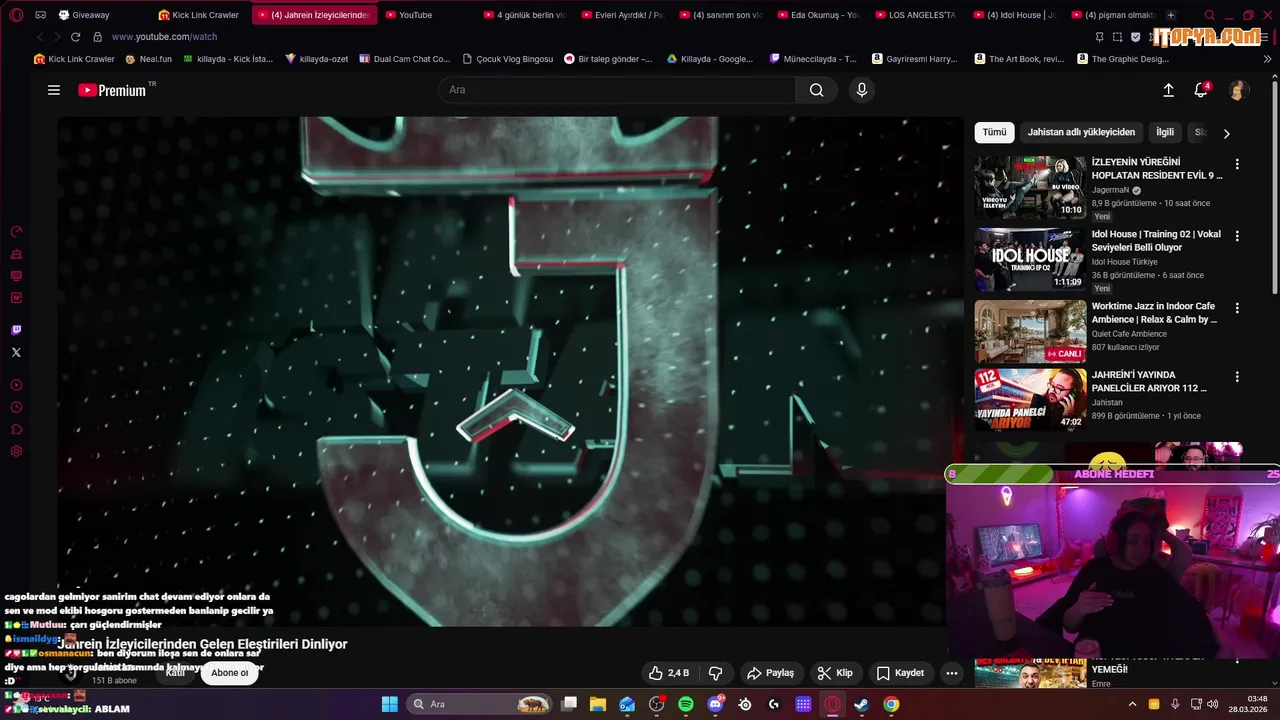Show hidden bookmarks with double chevron
1280x720 pixels.
click(x=1268, y=59)
